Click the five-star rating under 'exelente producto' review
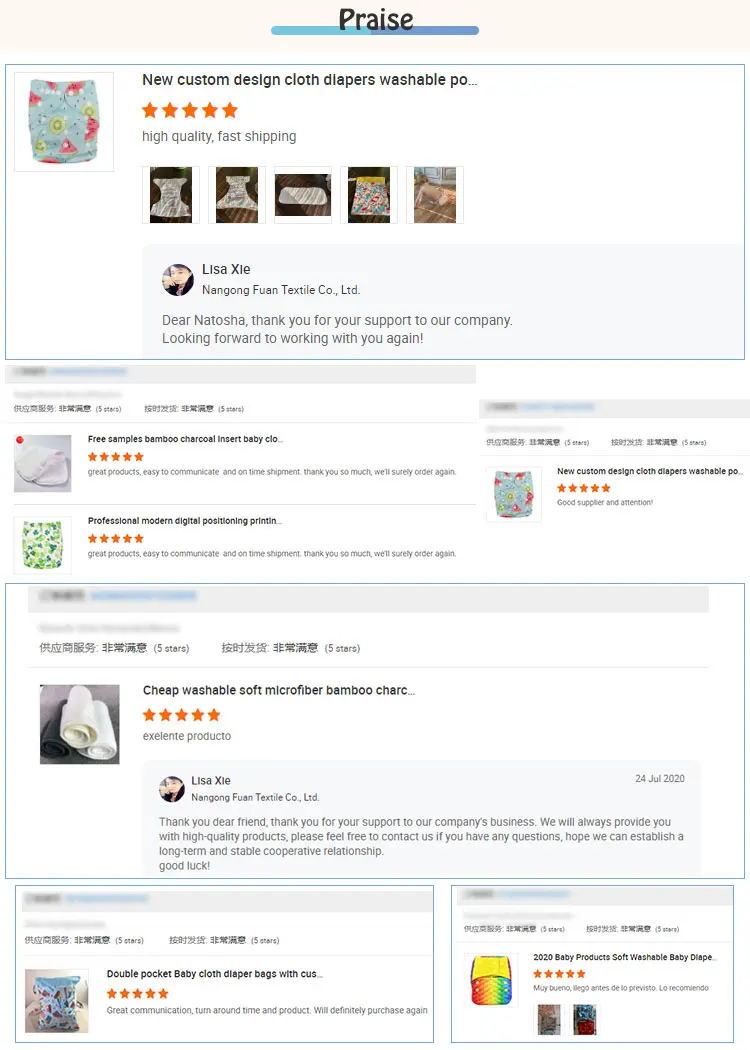This screenshot has height=1050, width=750. pos(181,715)
